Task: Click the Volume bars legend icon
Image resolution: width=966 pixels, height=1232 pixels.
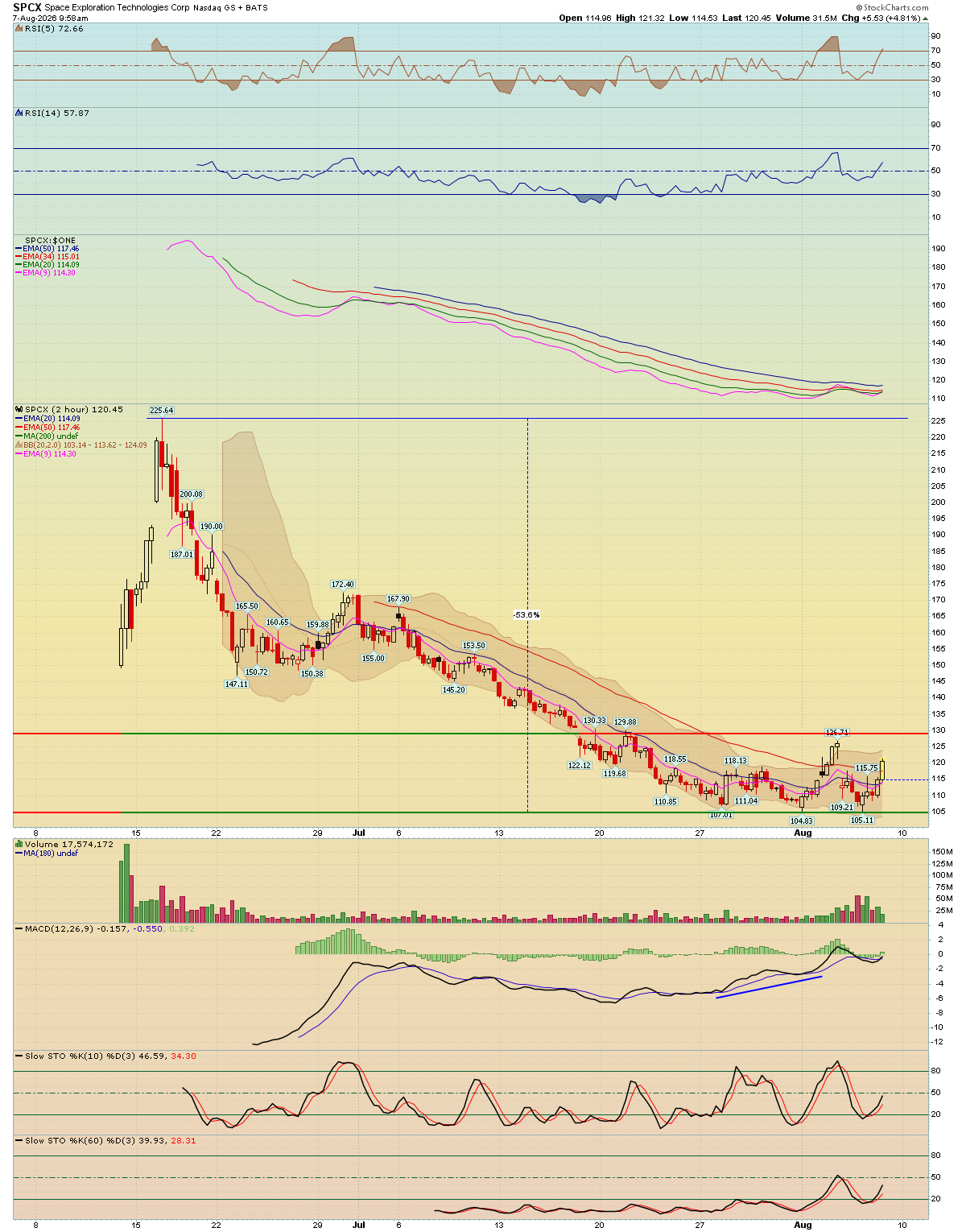Action: [x=19, y=845]
